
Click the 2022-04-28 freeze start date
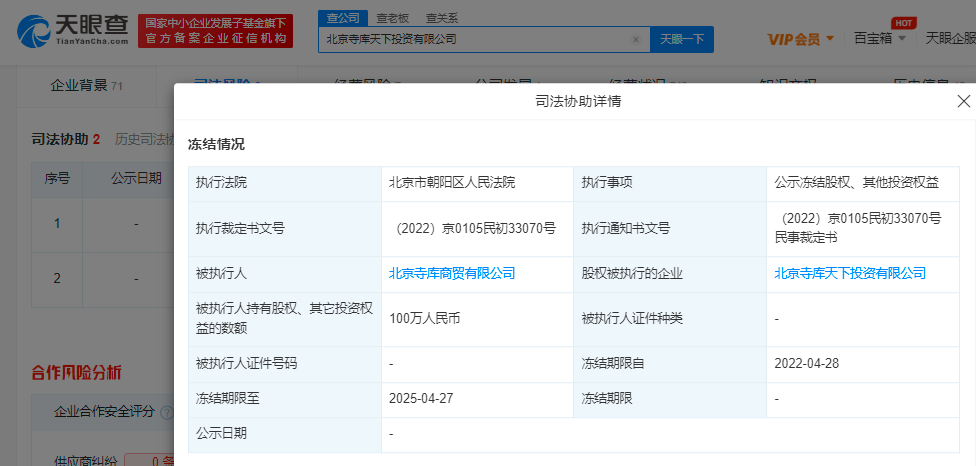807,364
